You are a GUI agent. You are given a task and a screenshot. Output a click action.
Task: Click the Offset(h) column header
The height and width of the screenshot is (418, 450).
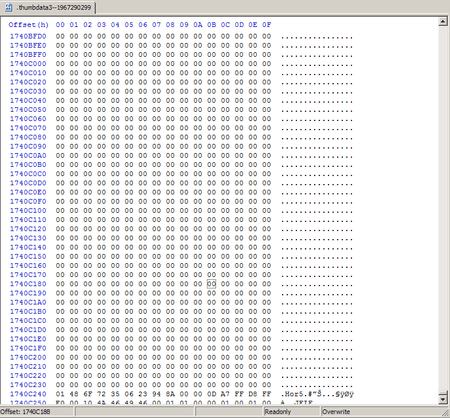click(x=29, y=25)
